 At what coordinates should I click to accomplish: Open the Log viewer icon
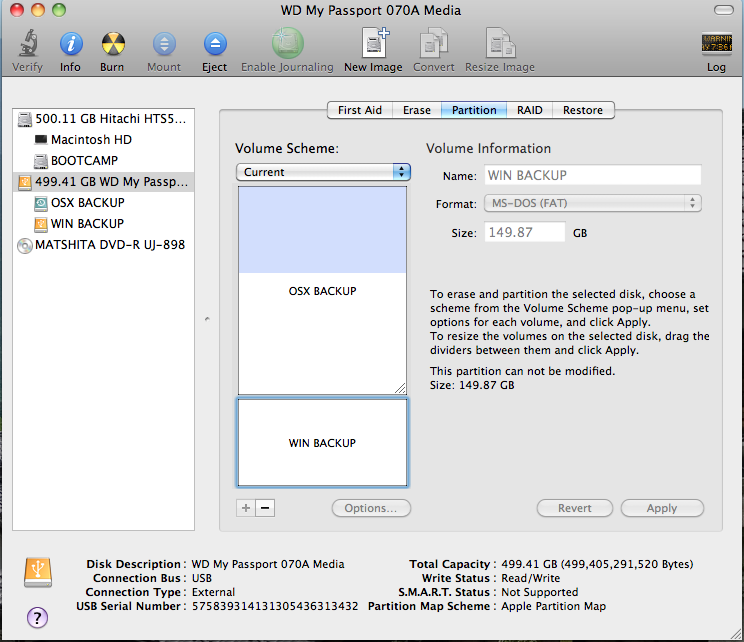[716, 43]
